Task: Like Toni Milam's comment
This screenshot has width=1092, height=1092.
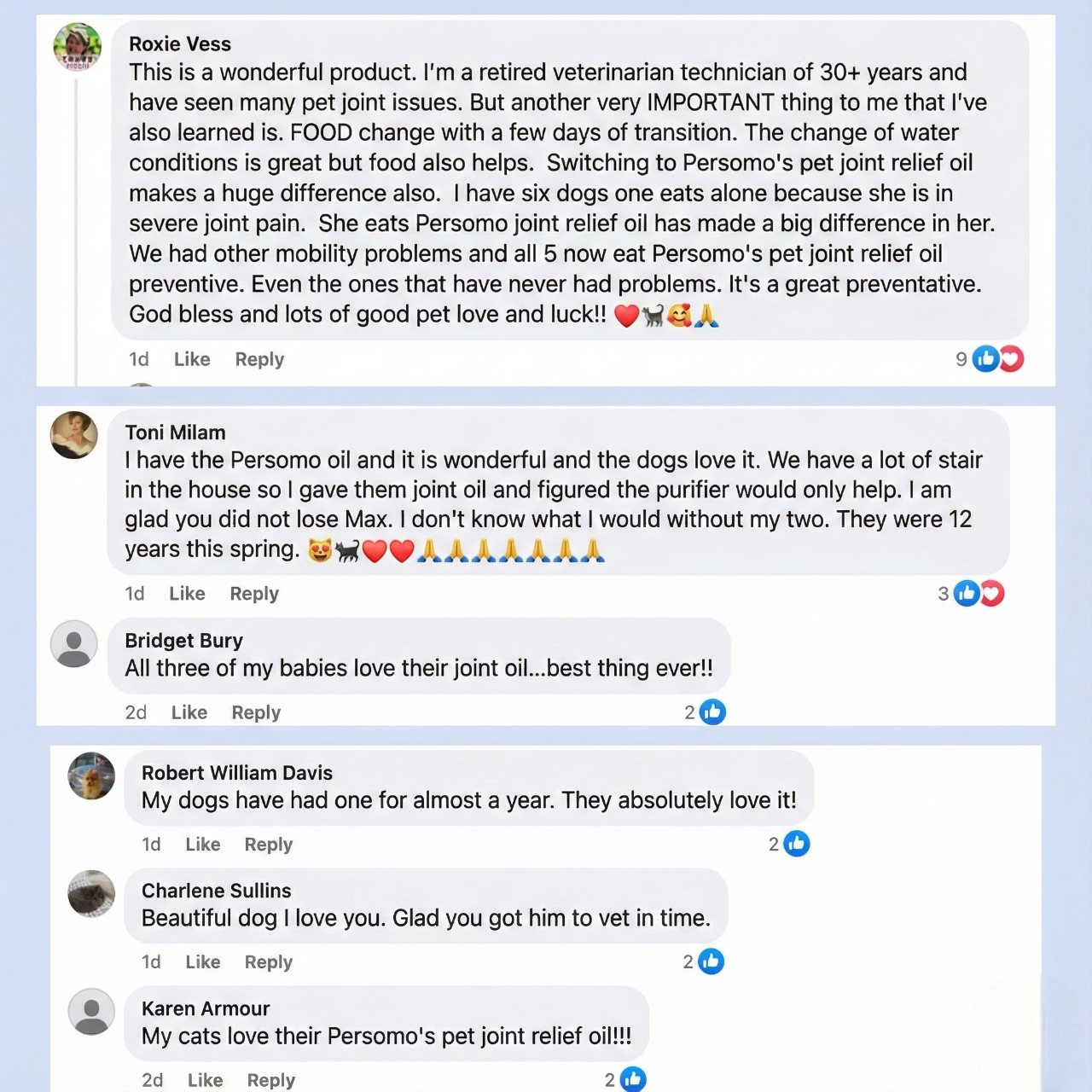Action: pyautogui.click(x=187, y=593)
